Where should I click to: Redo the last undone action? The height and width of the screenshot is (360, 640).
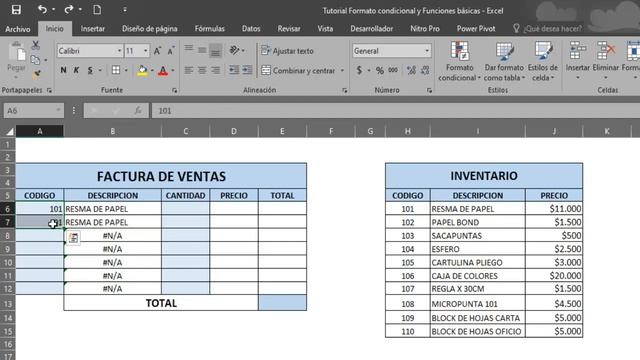pyautogui.click(x=69, y=9)
